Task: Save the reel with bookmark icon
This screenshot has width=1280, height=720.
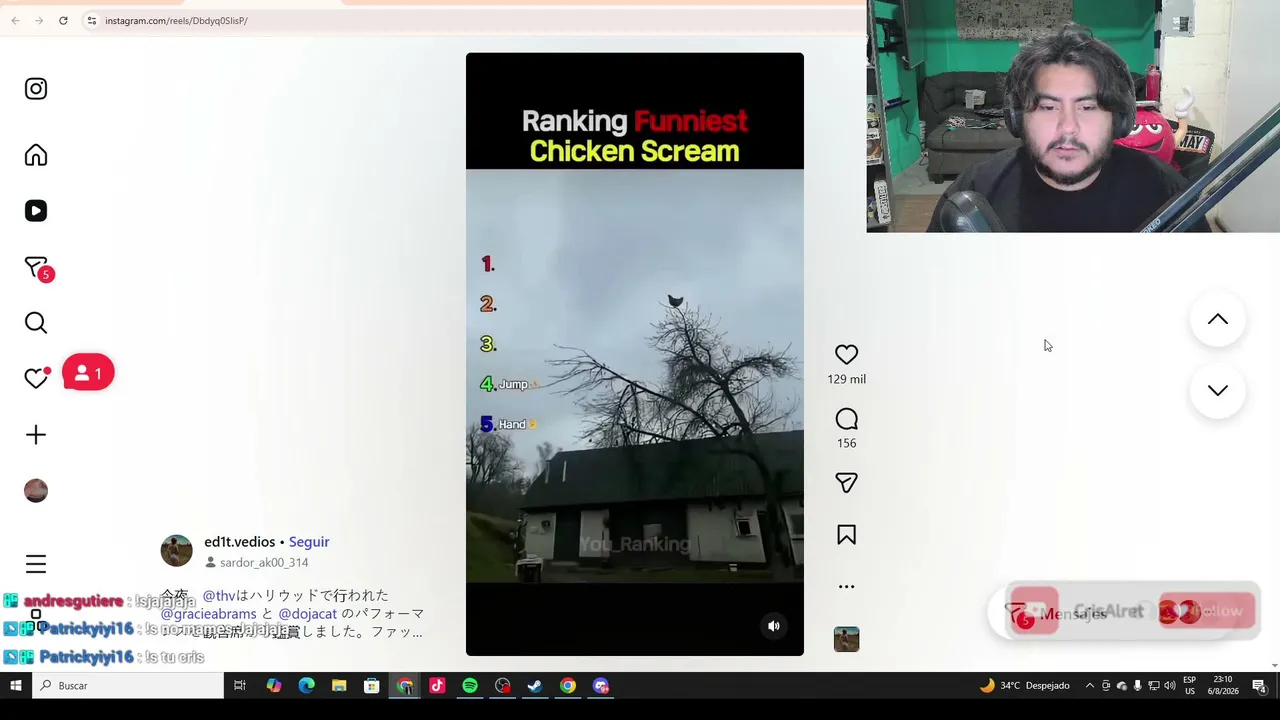Action: 846,535
